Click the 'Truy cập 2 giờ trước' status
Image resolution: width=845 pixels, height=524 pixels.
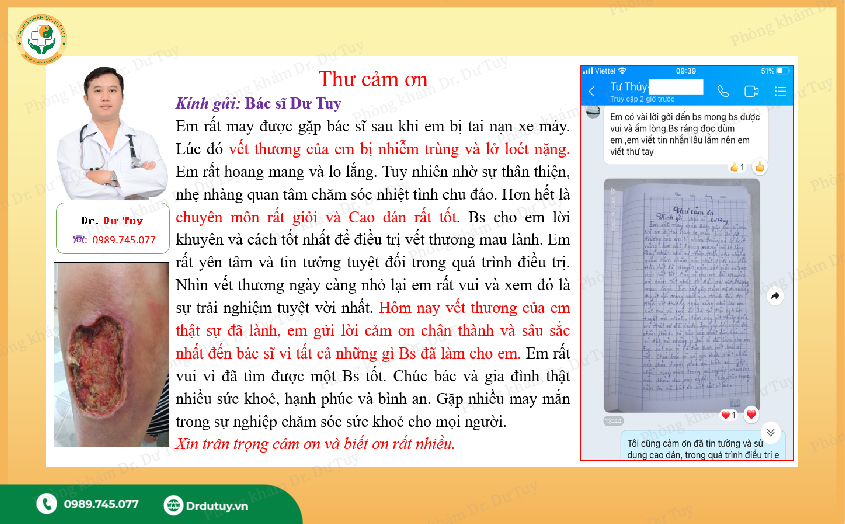(642, 99)
